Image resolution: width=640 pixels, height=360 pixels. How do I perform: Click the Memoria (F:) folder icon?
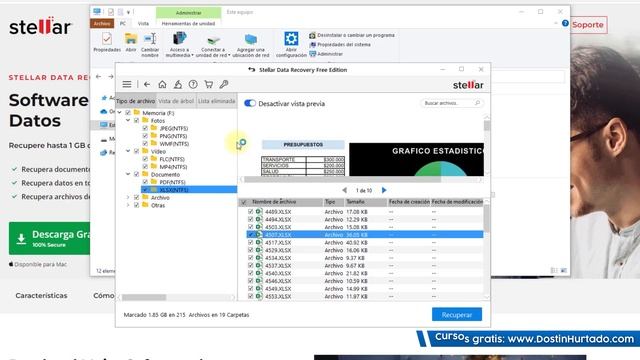pos(137,113)
